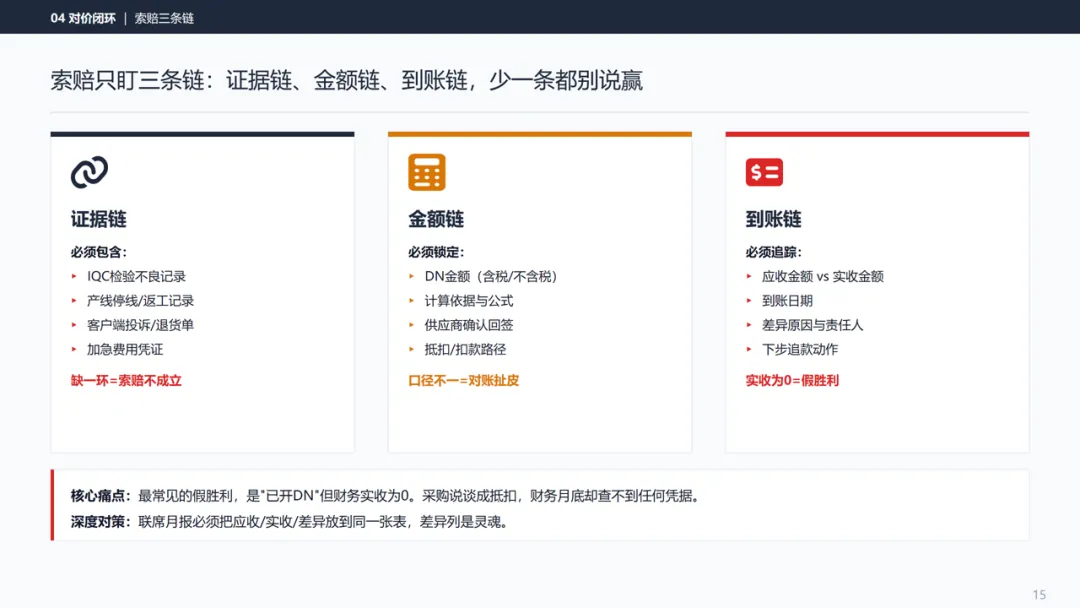Viewport: 1080px width, 608px height.
Task: Click the bullet 下步追款动作
Action: point(800,349)
